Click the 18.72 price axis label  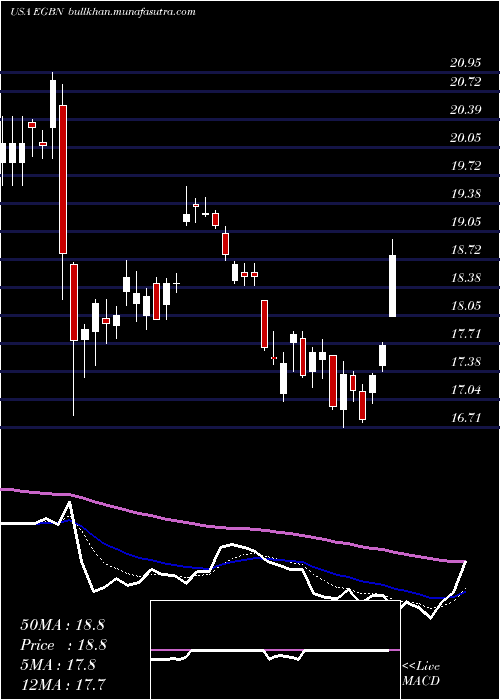coord(466,250)
